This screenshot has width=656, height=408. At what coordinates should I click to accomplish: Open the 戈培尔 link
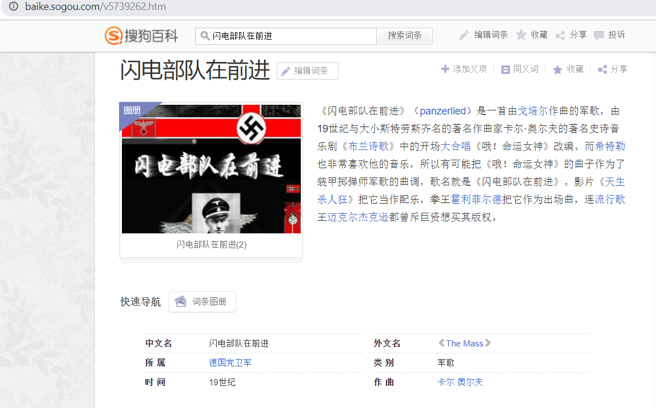(x=532, y=110)
